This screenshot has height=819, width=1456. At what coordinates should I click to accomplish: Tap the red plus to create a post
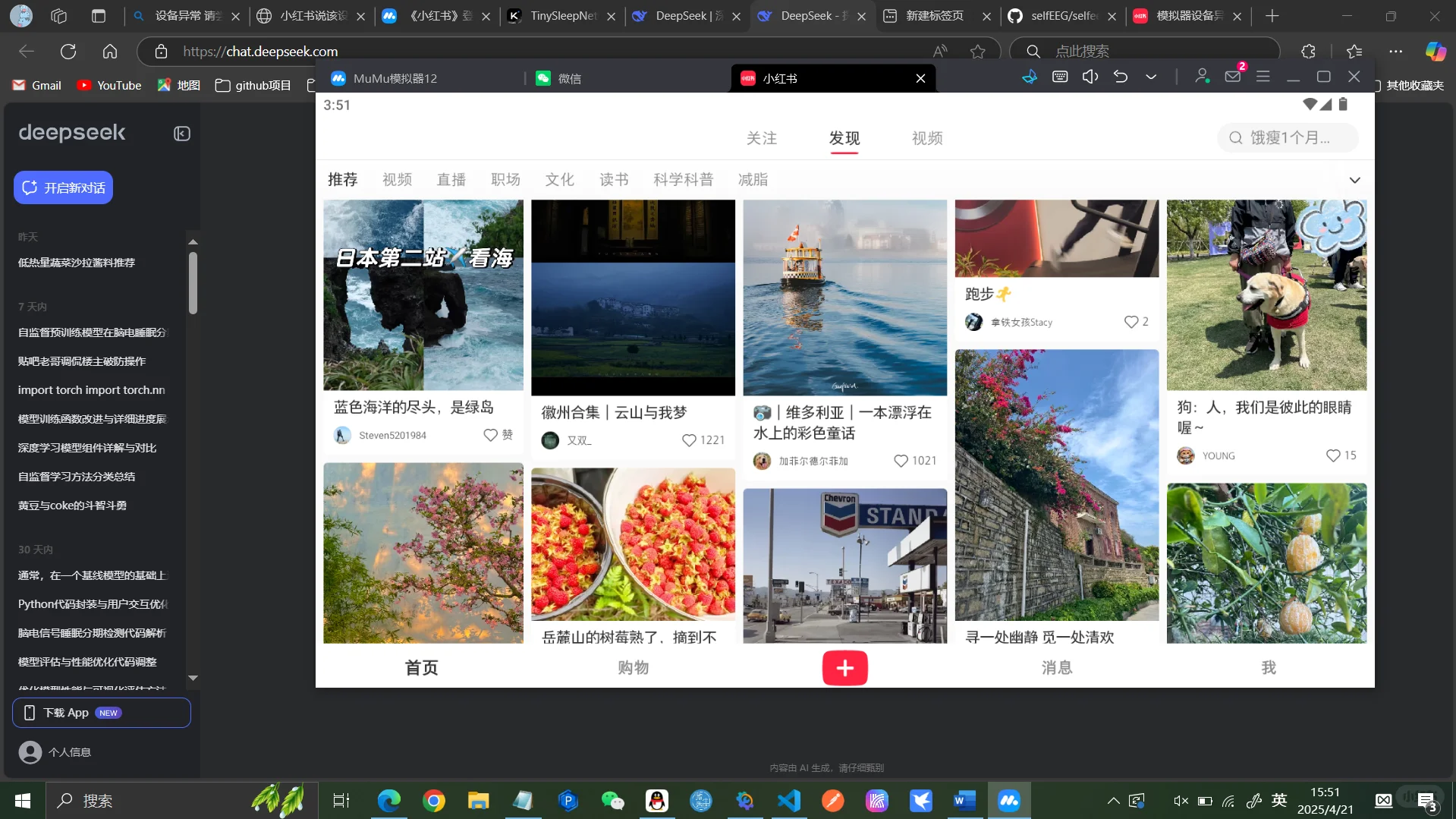[x=844, y=667]
